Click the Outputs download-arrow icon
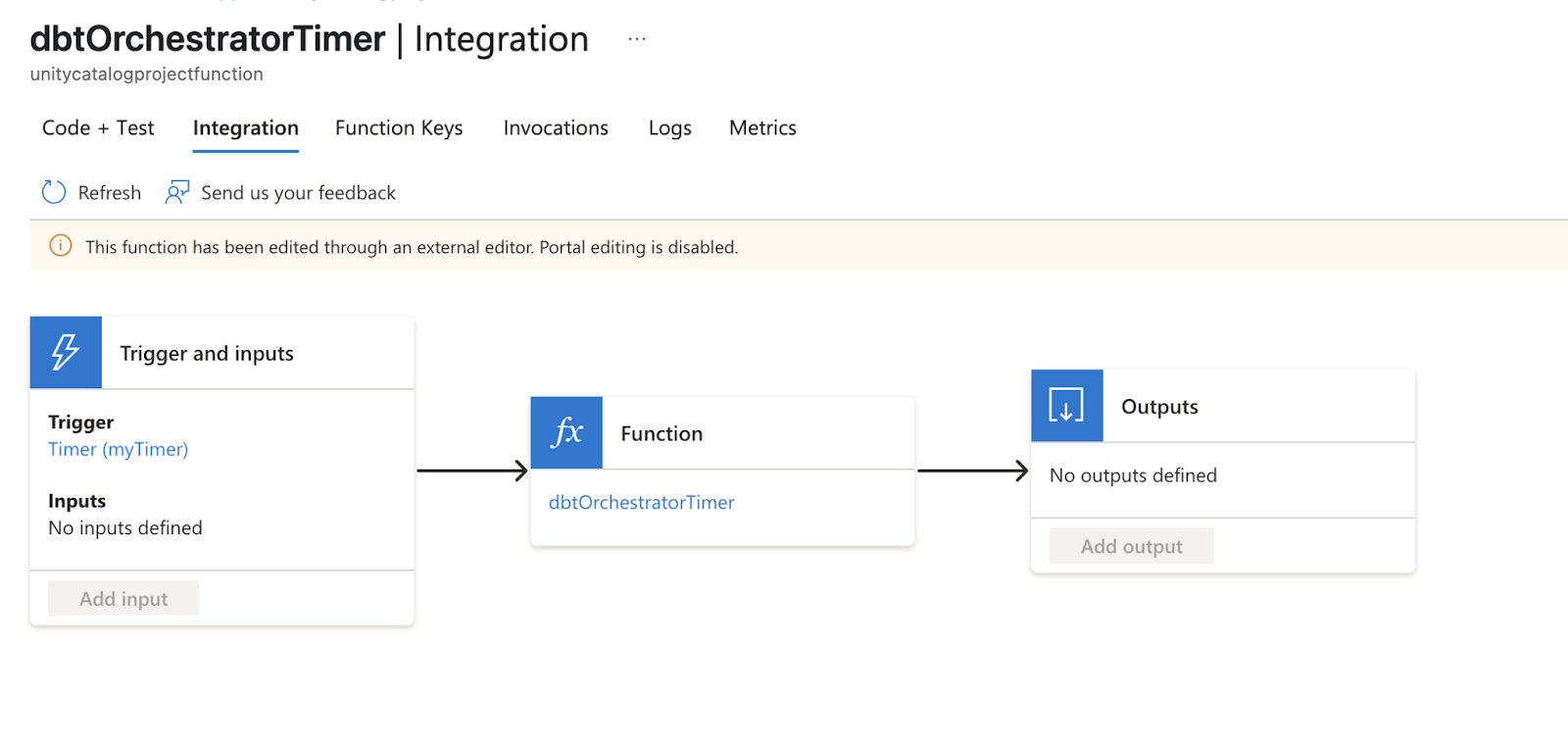The width and height of the screenshot is (1568, 745). point(1067,405)
